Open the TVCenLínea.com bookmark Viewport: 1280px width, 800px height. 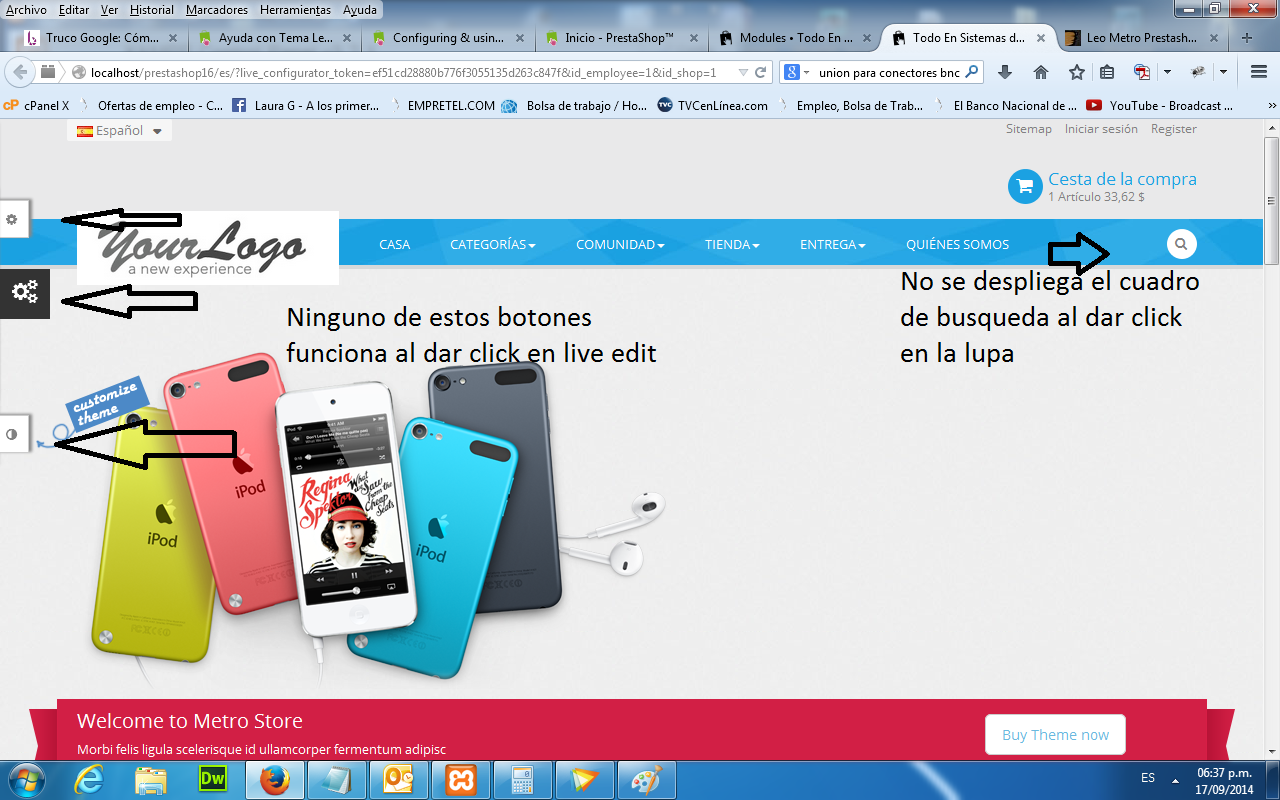[713, 105]
